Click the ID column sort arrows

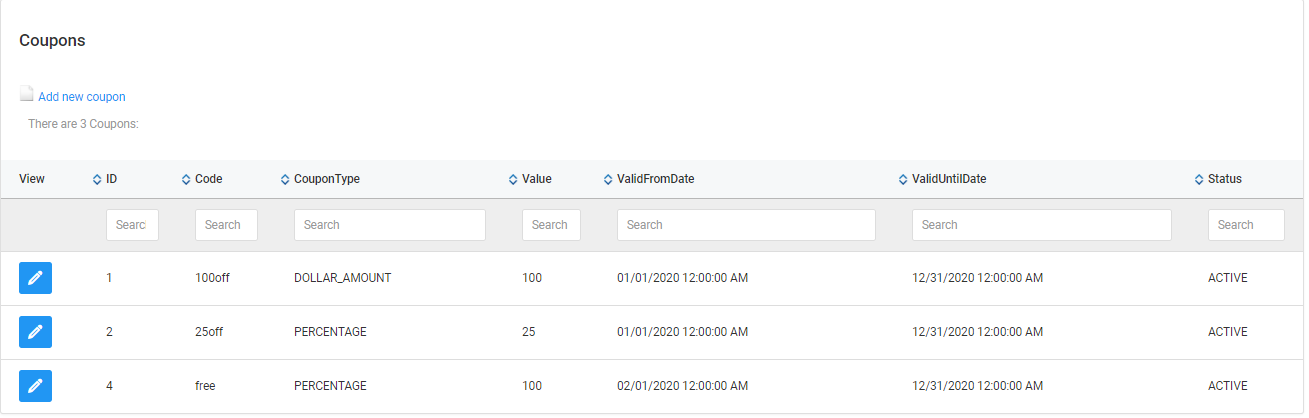pyautogui.click(x=97, y=180)
